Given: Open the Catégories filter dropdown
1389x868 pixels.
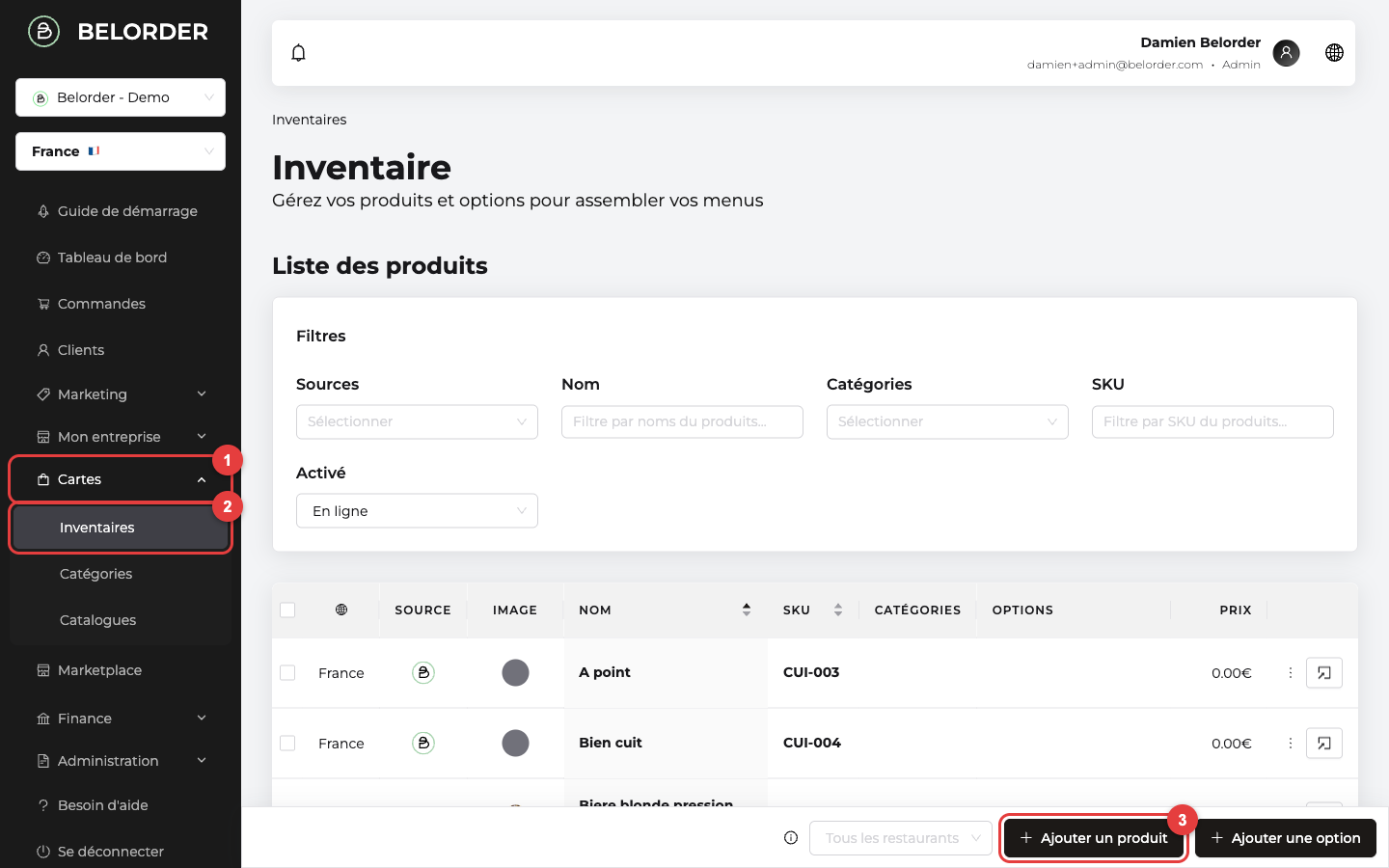Looking at the screenshot, I should point(947,421).
